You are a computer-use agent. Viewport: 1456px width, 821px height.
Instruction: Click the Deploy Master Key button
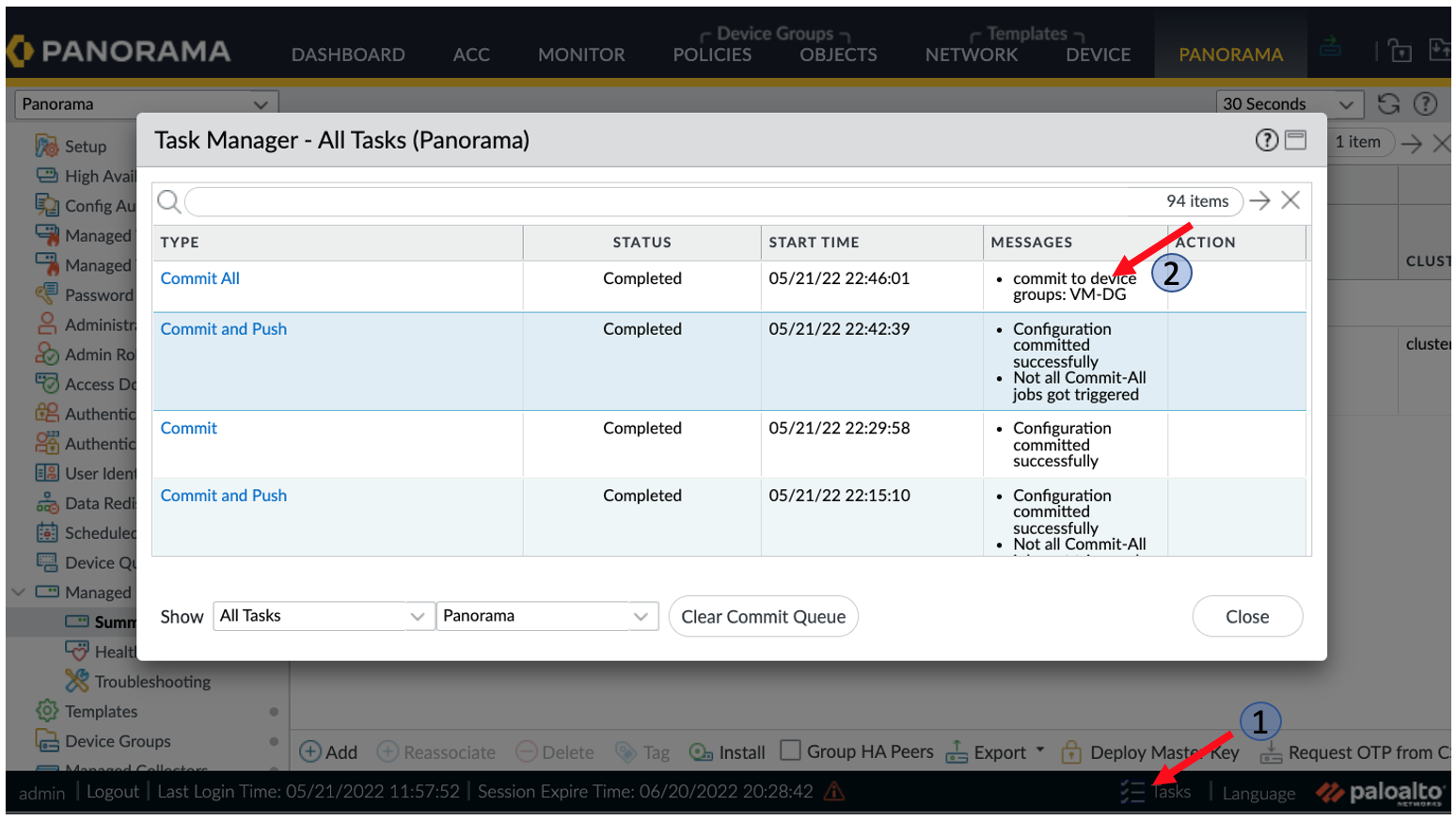pyautogui.click(x=1149, y=752)
